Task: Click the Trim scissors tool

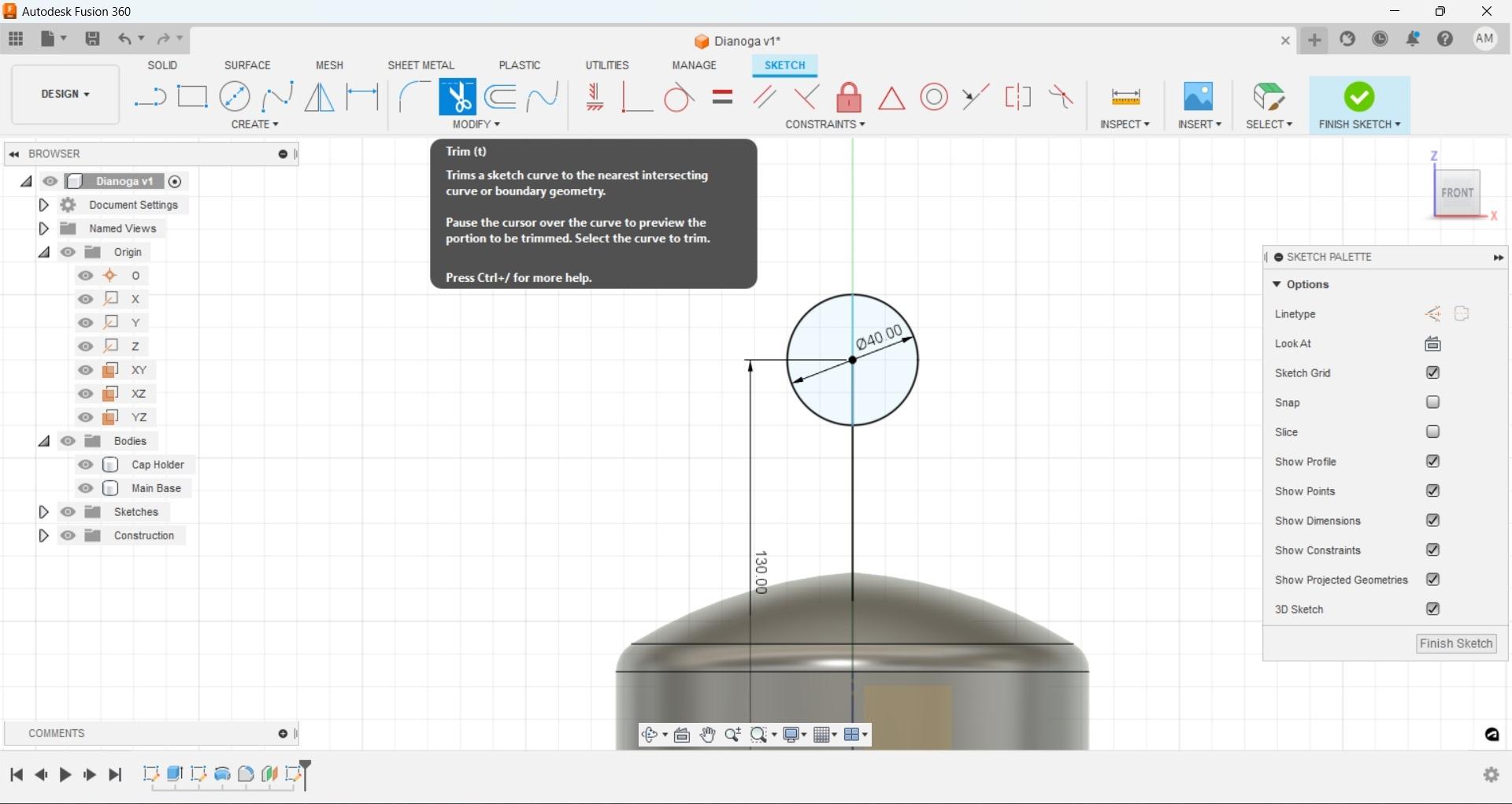Action: click(x=458, y=97)
